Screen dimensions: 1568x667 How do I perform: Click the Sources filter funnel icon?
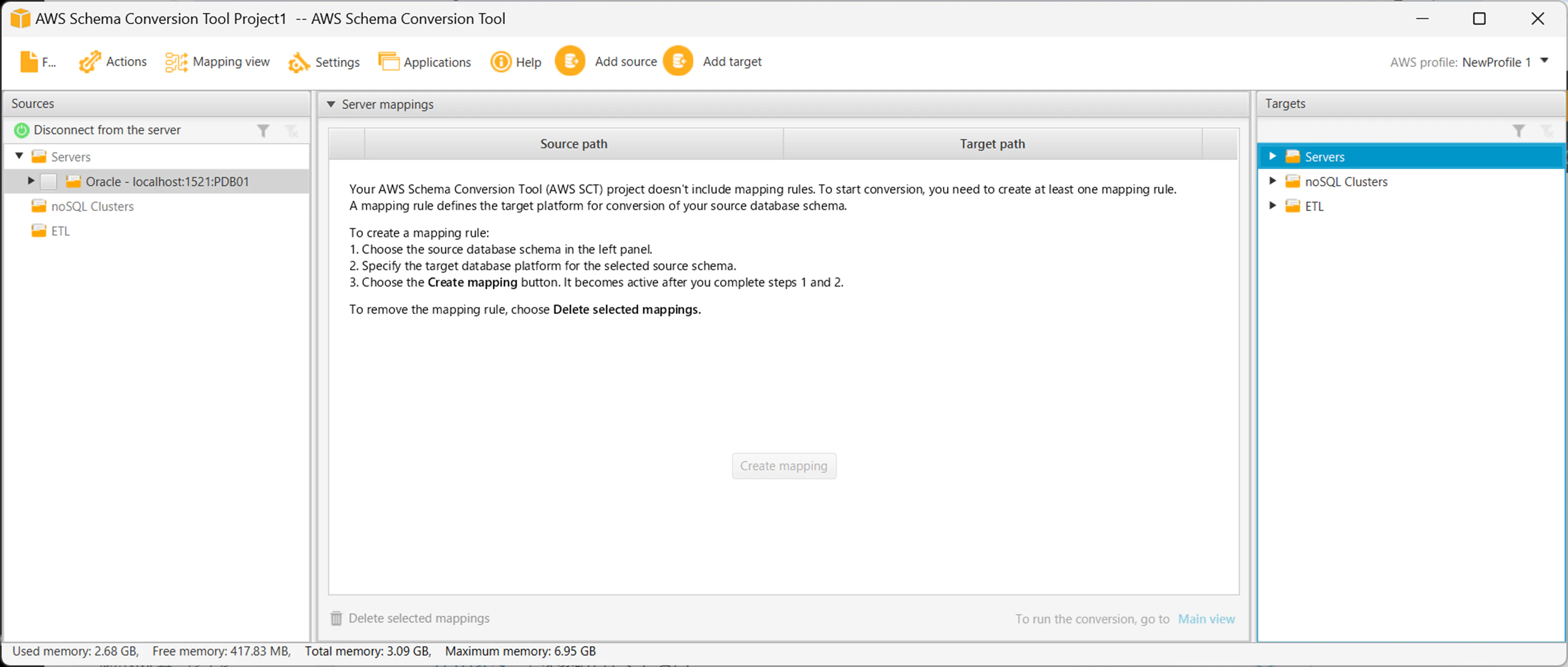pyautogui.click(x=263, y=131)
